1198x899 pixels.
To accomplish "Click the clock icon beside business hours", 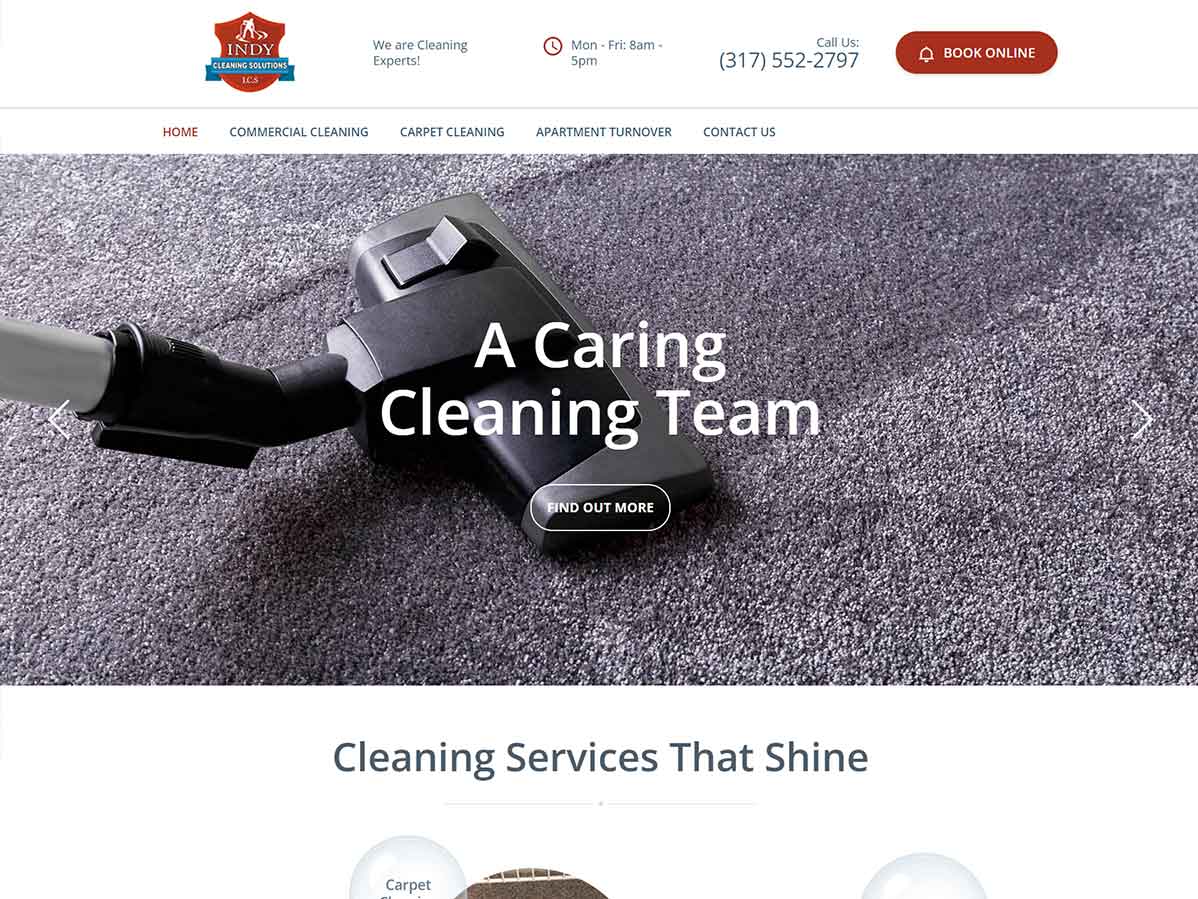I will [552, 47].
